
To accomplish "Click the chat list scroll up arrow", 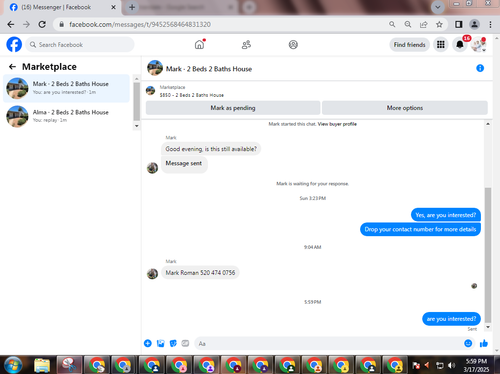I will [136, 79].
